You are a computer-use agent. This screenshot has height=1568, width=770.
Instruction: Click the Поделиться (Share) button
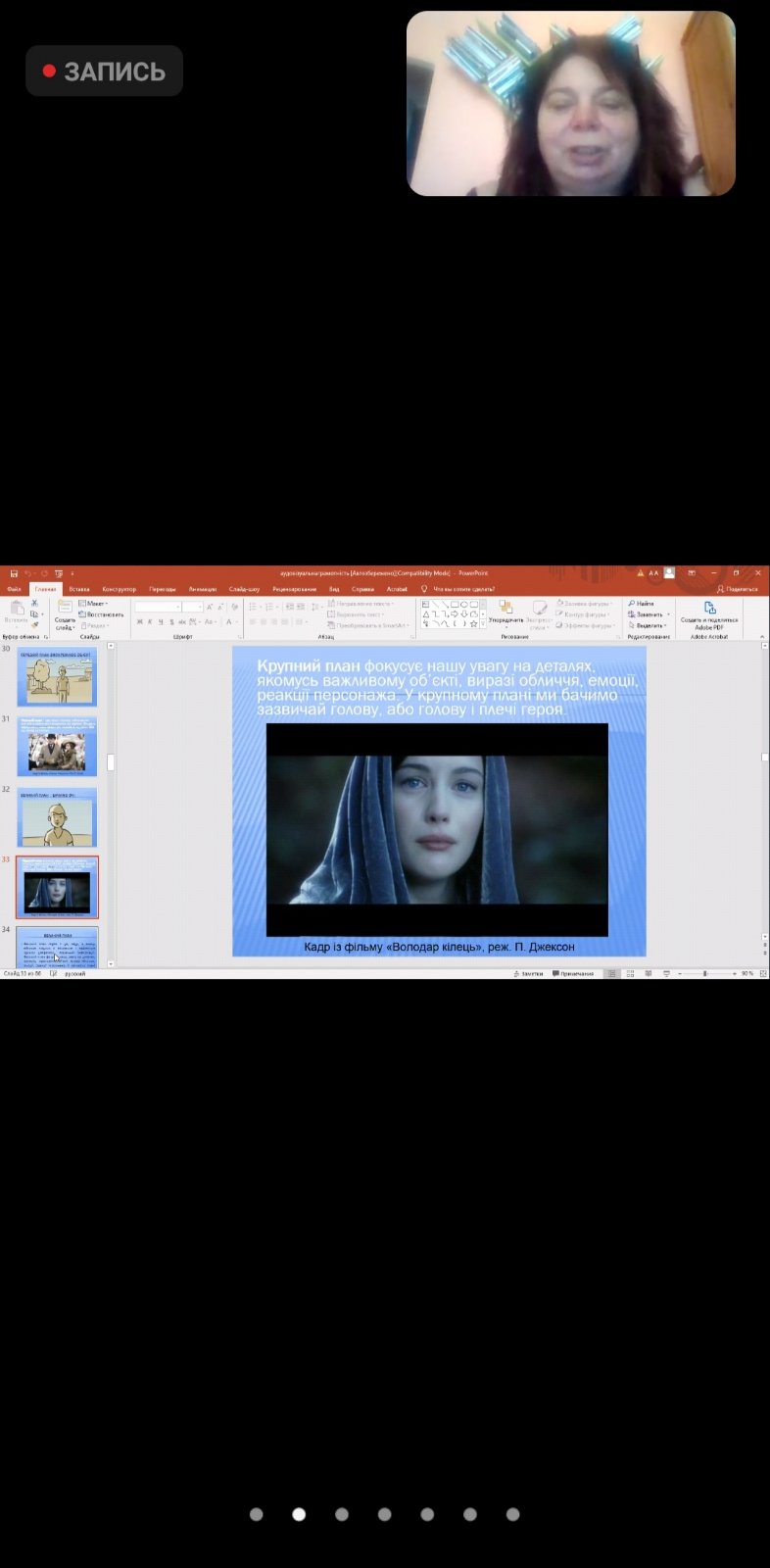(x=738, y=589)
